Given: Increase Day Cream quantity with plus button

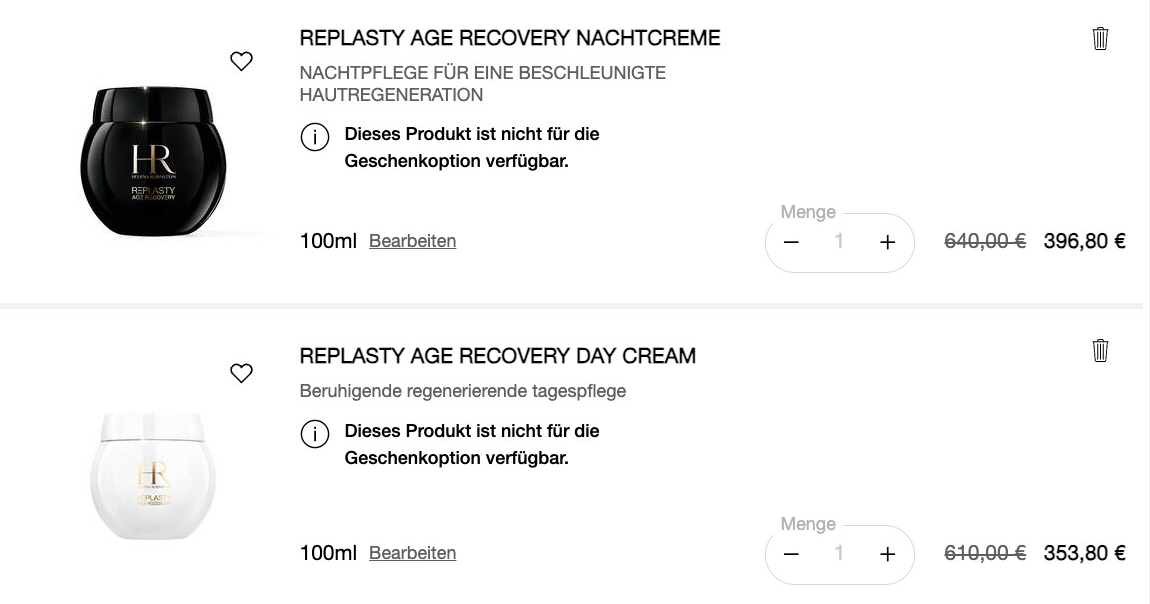Looking at the screenshot, I should click(x=887, y=554).
